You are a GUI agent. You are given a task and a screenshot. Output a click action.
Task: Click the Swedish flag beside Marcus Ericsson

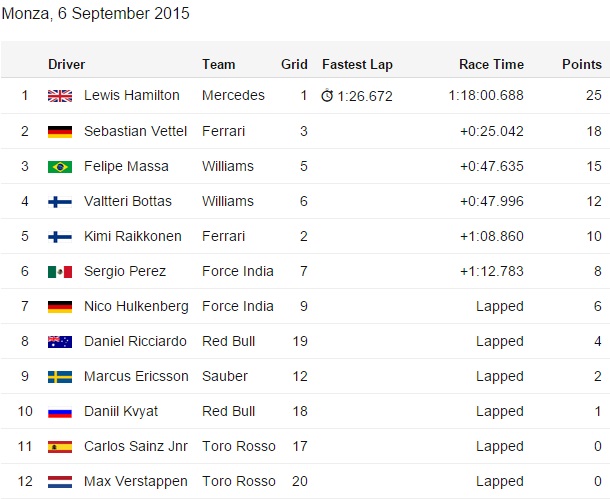click(x=60, y=377)
